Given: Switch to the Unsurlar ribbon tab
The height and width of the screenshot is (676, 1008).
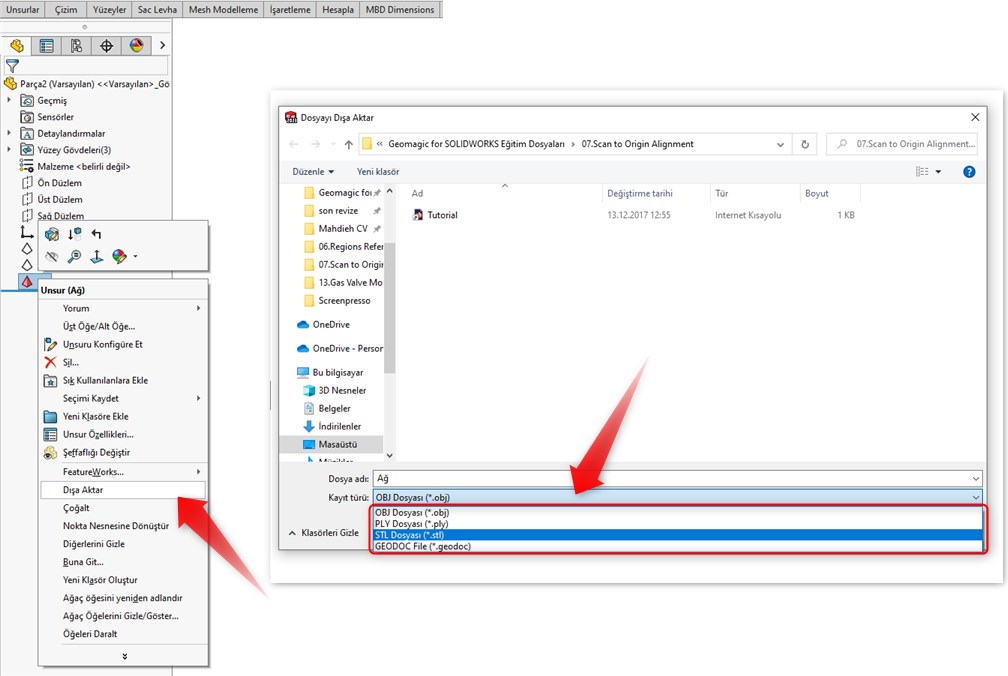Looking at the screenshot, I should pos(22,10).
